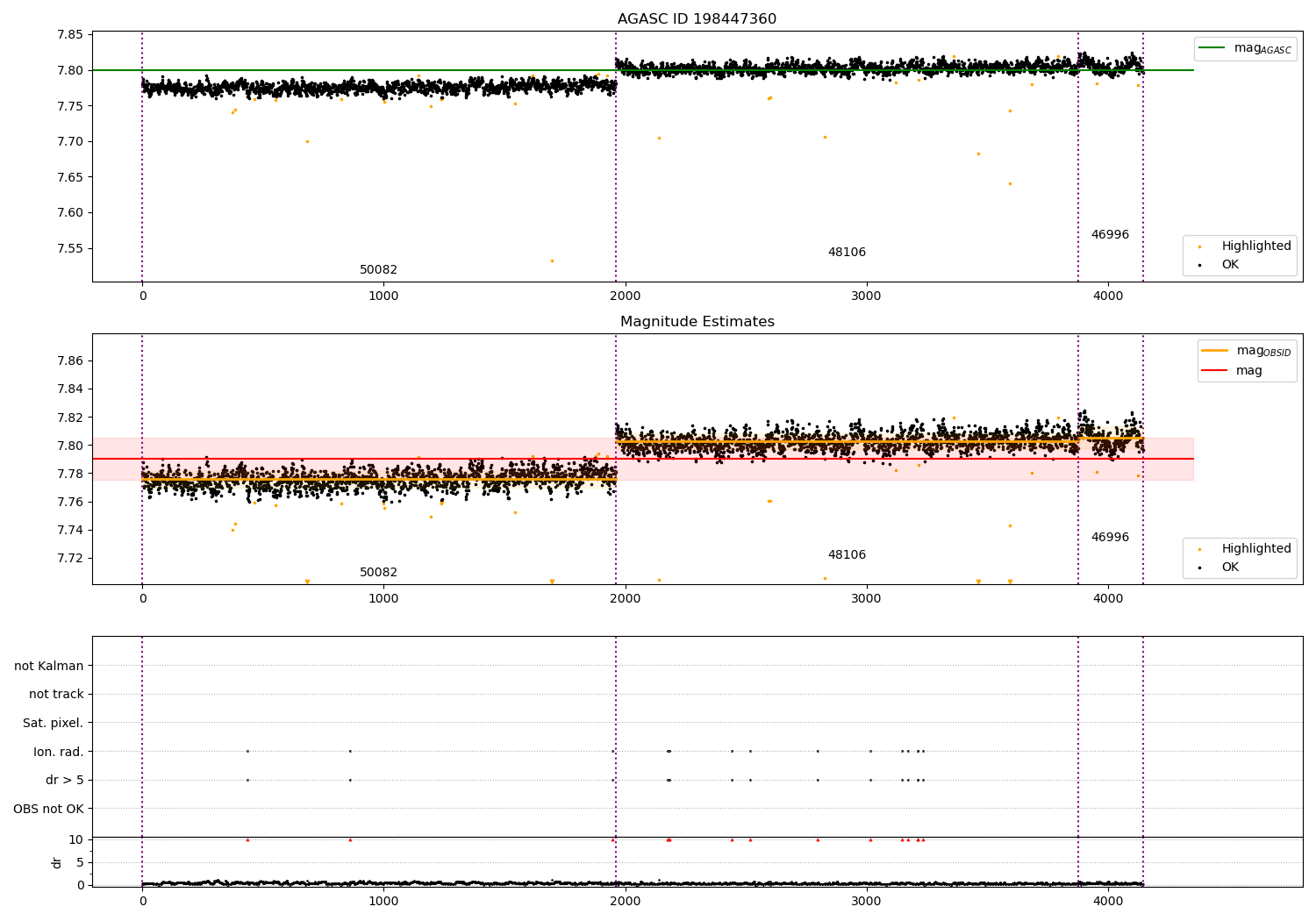Click x-axis tick "2000" under the Magnitude Estimates plot
Image resolution: width=1316 pixels, height=921 pixels.
tap(625, 599)
